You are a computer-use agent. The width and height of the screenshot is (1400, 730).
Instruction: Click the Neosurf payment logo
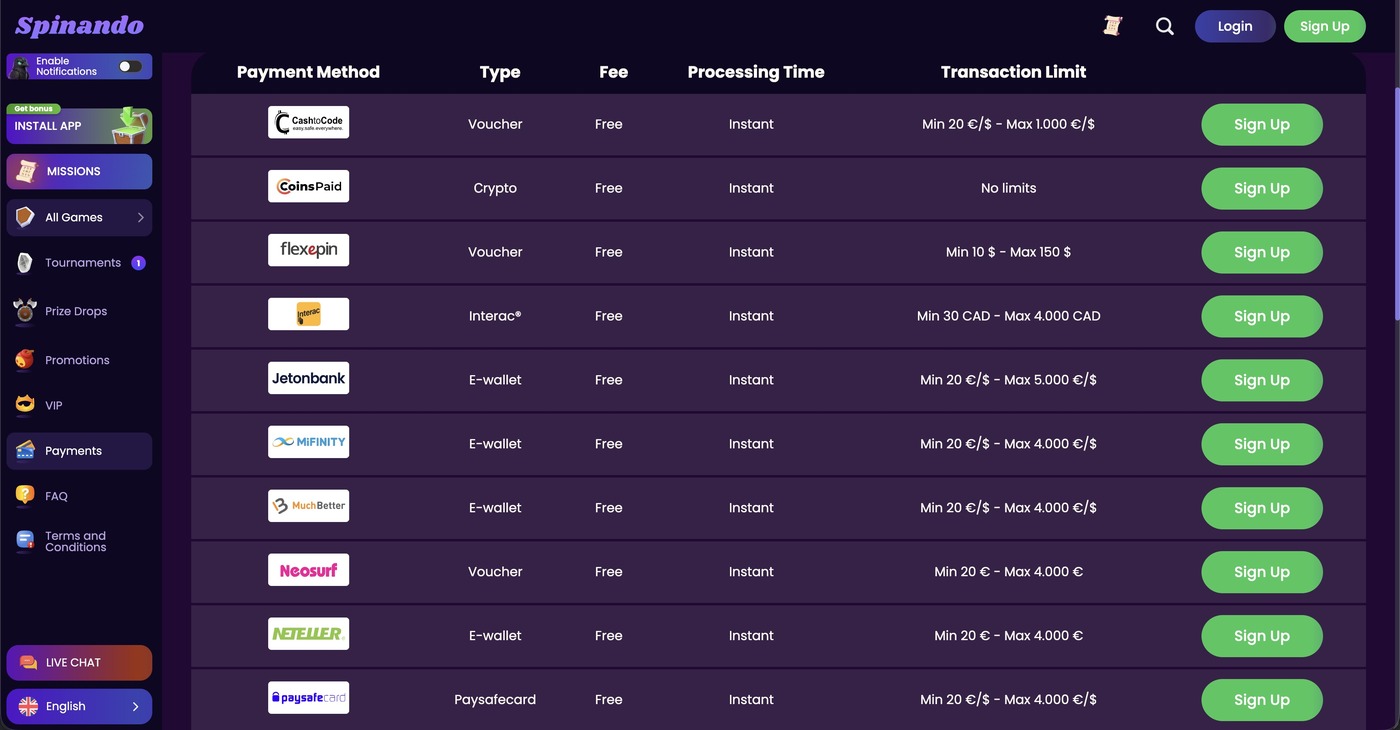point(308,570)
